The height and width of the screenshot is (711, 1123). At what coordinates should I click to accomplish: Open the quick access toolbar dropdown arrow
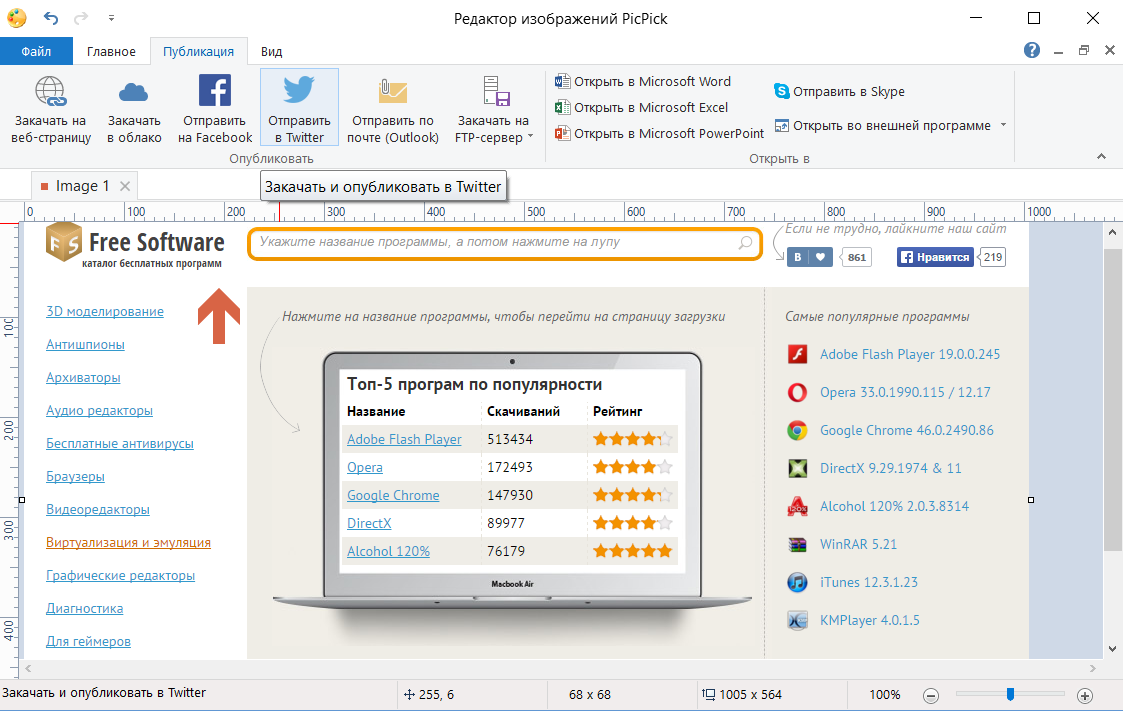click(x=110, y=18)
